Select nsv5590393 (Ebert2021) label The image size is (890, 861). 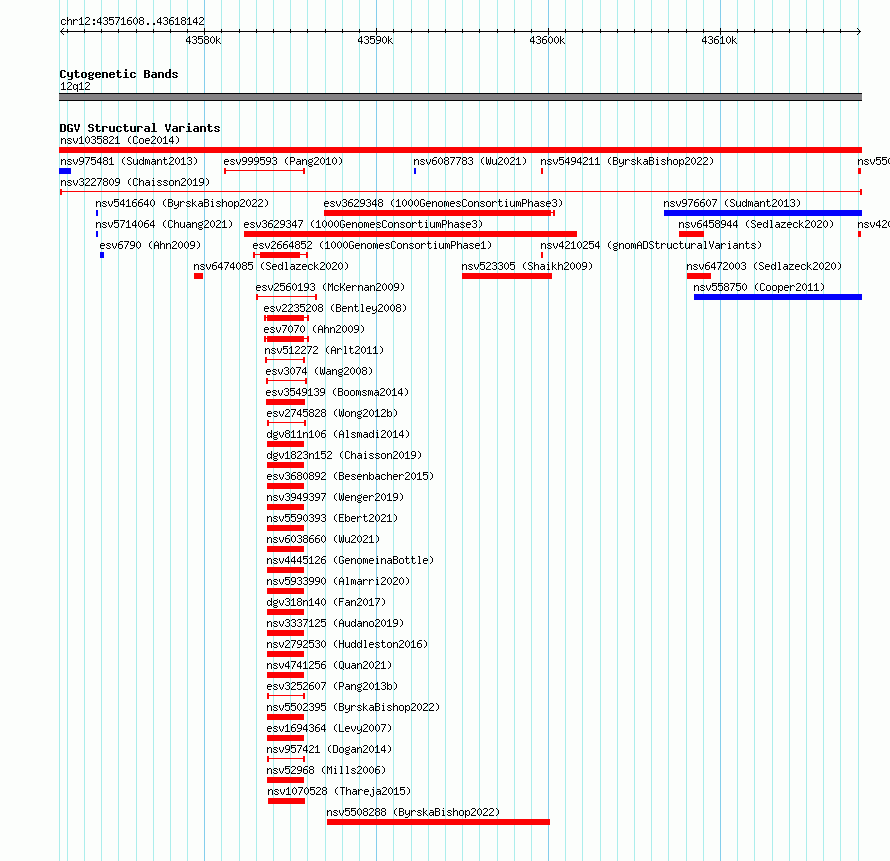pyautogui.click(x=333, y=518)
